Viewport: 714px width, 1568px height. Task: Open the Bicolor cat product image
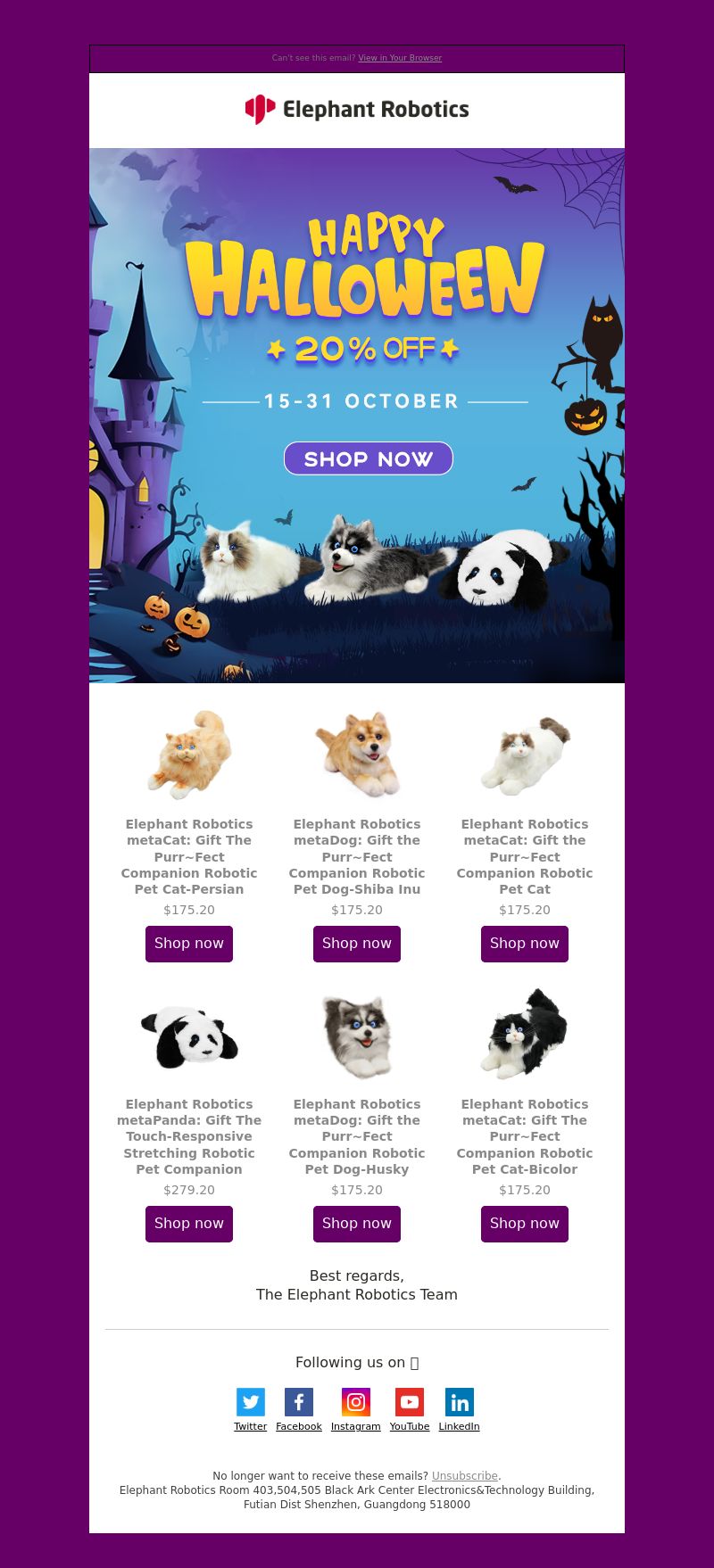525,1035
